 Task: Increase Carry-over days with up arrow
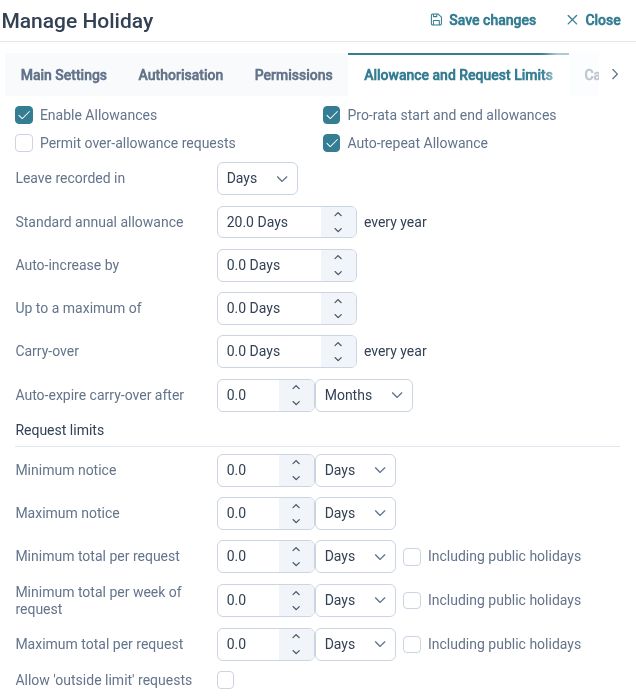coord(338,344)
